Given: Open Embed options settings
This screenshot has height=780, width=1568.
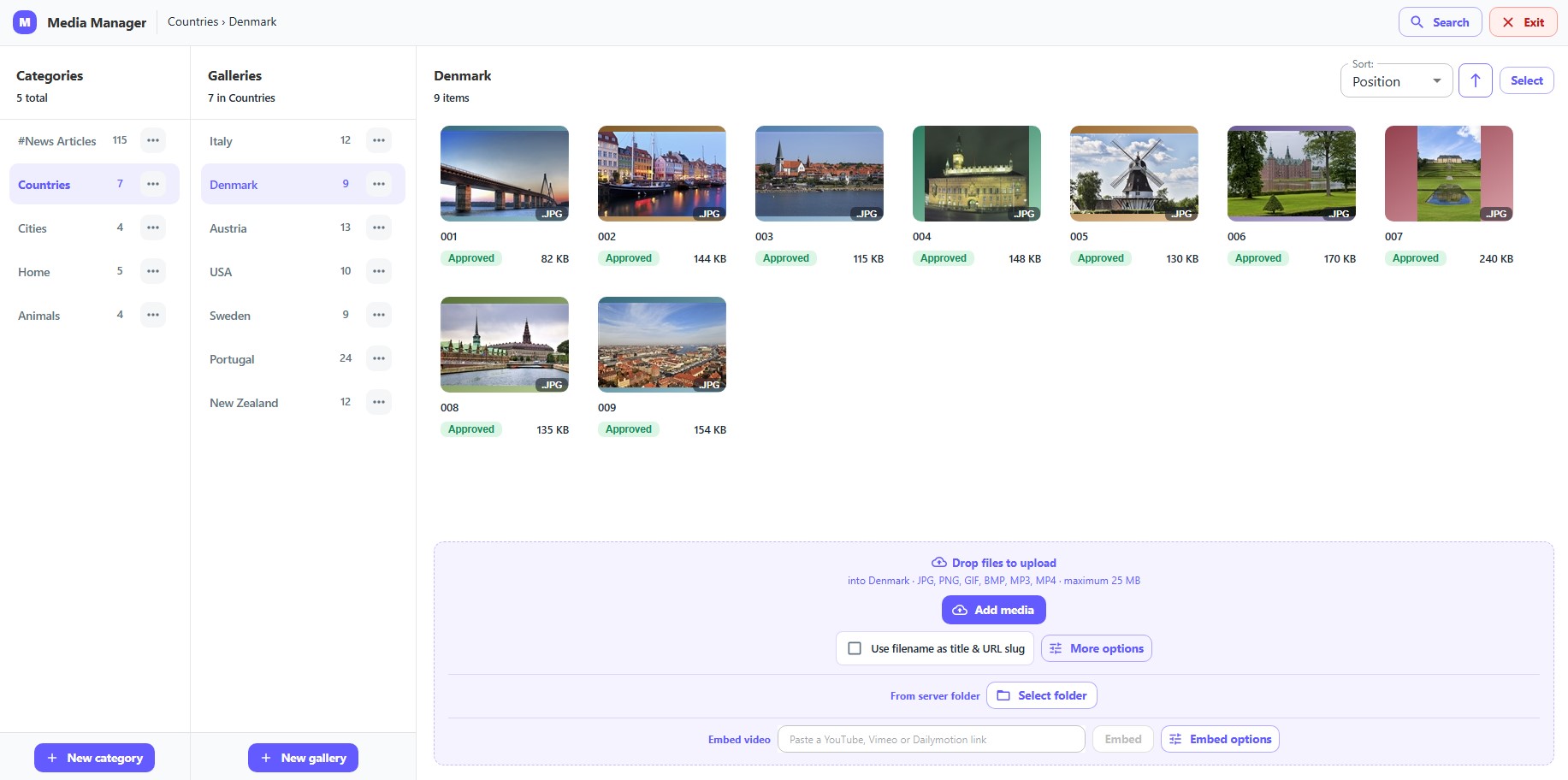Looking at the screenshot, I should click(1220, 739).
